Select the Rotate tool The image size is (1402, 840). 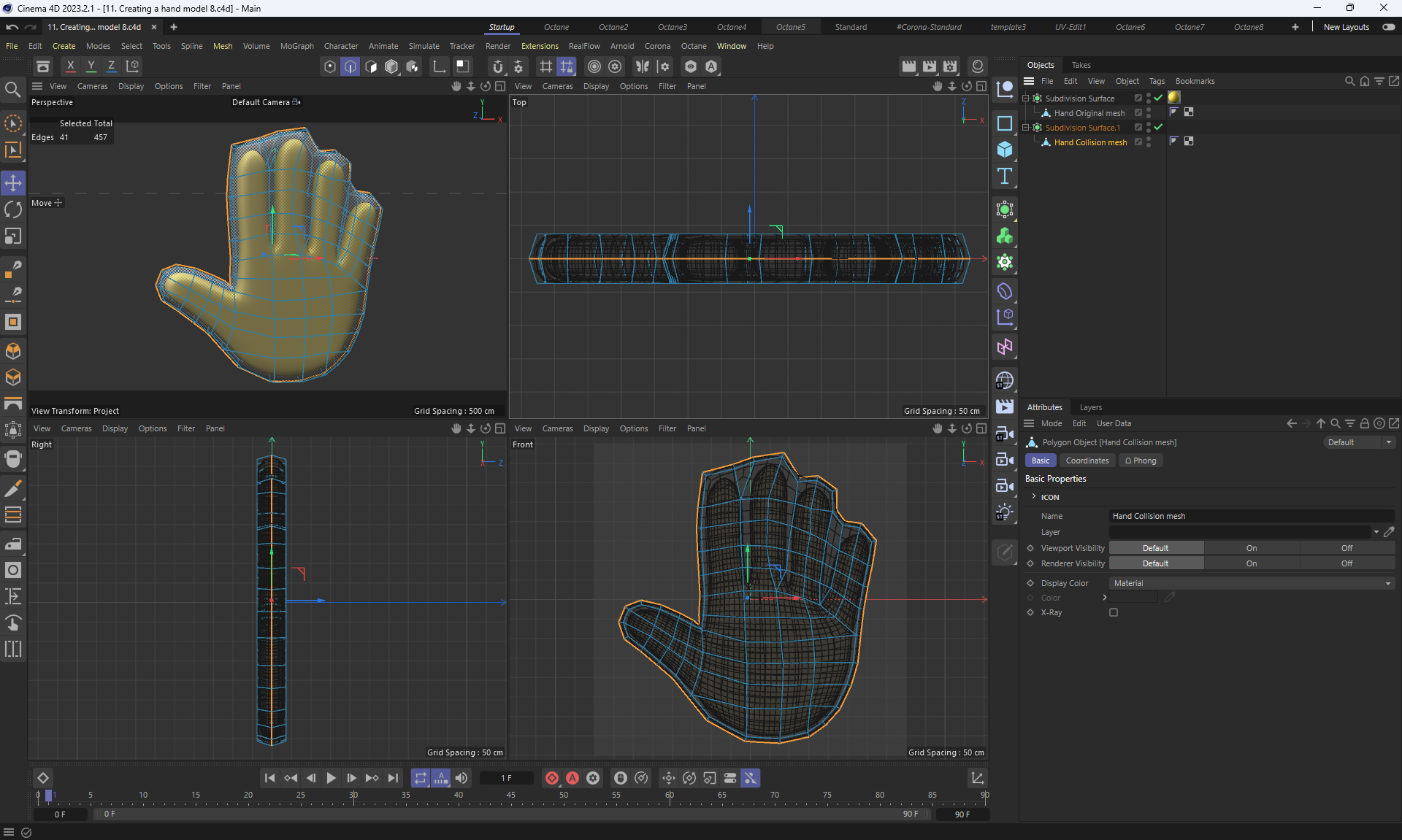point(13,210)
